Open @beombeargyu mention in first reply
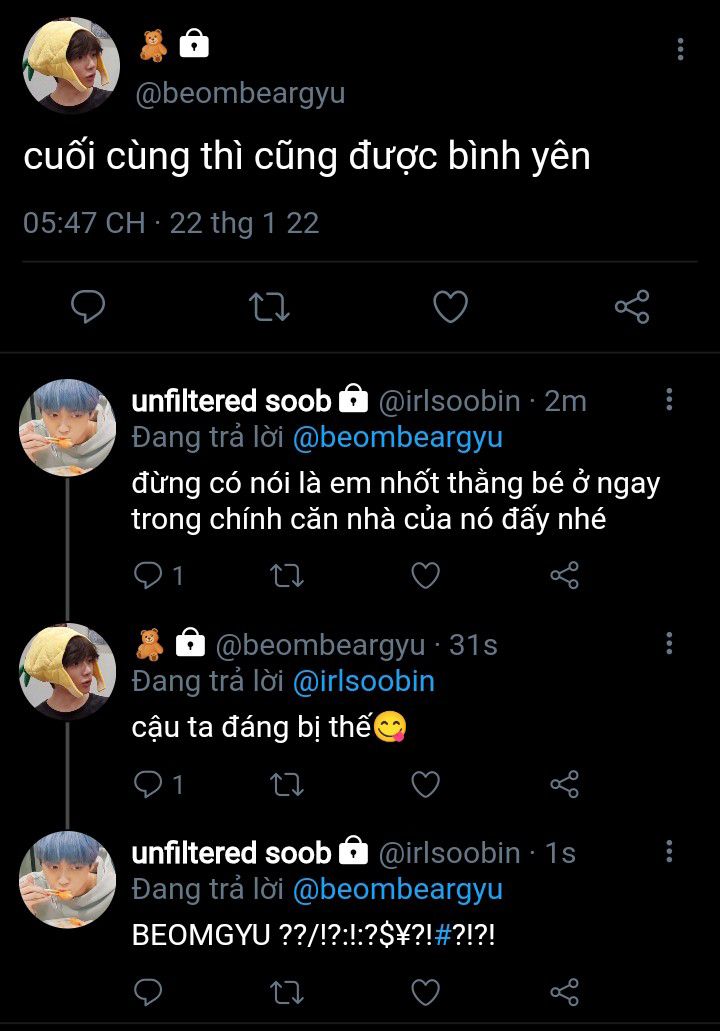720x1031 pixels. coord(397,437)
